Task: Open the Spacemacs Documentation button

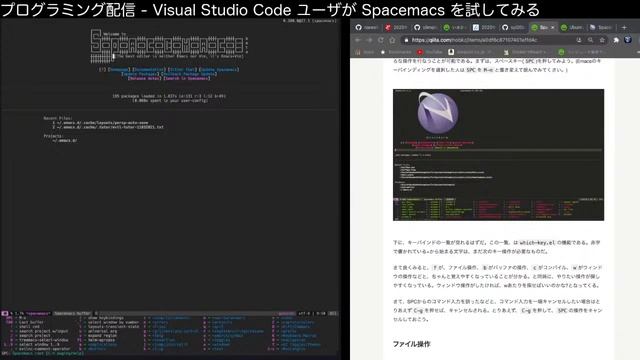Action: [149, 69]
